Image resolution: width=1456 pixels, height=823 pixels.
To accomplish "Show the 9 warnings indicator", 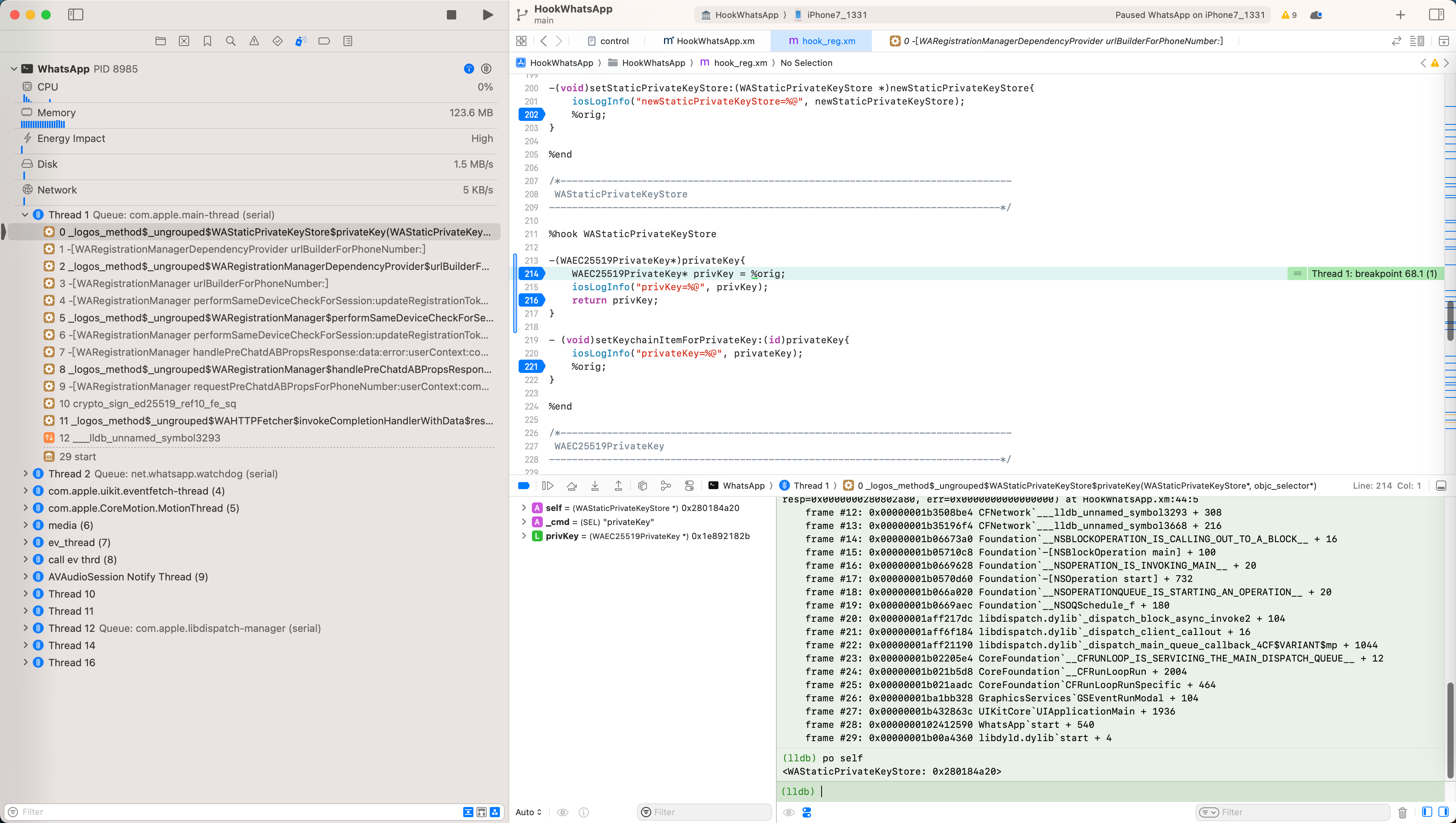I will click(1289, 15).
